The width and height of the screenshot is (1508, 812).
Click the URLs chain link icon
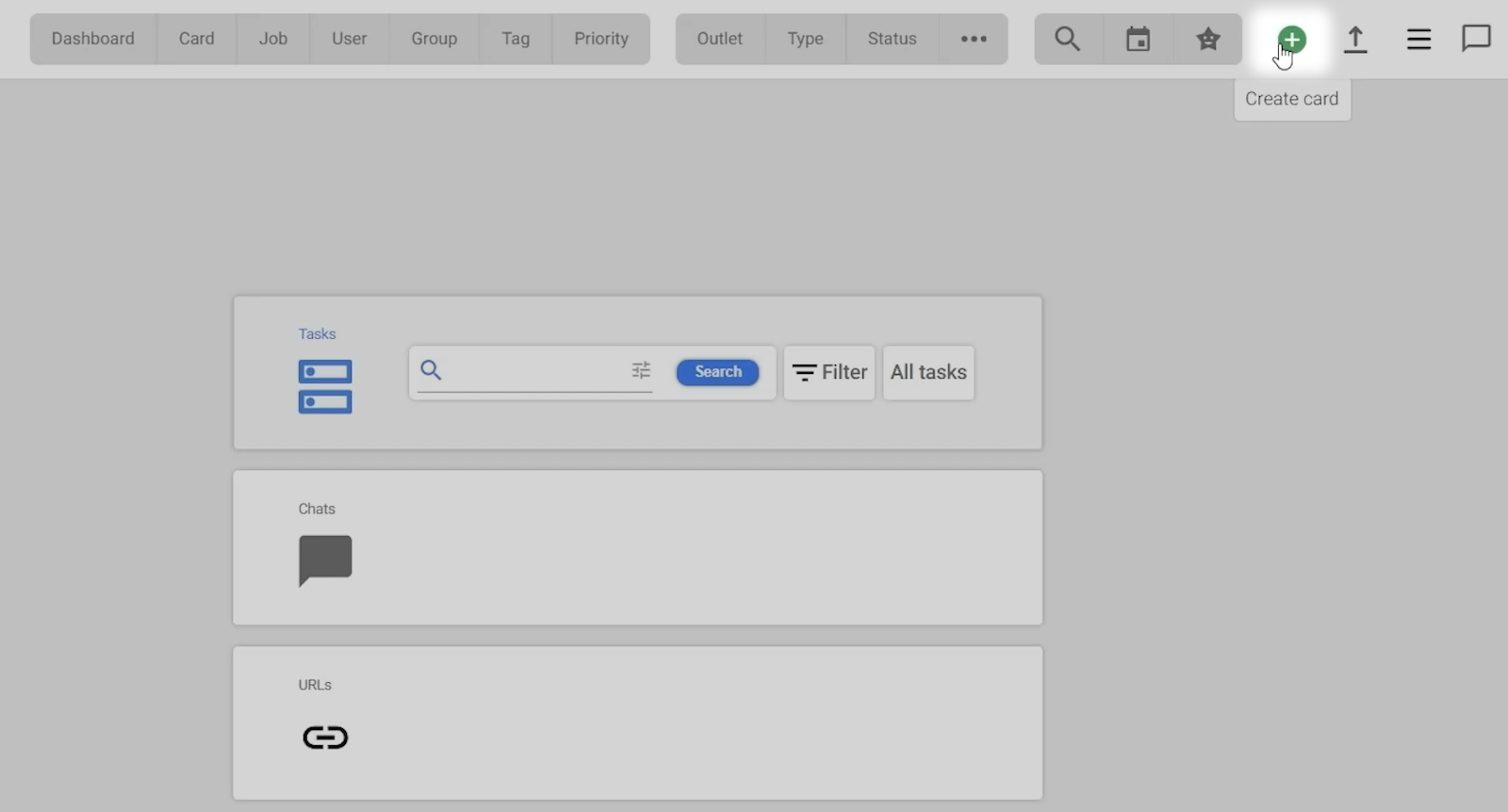coord(325,737)
